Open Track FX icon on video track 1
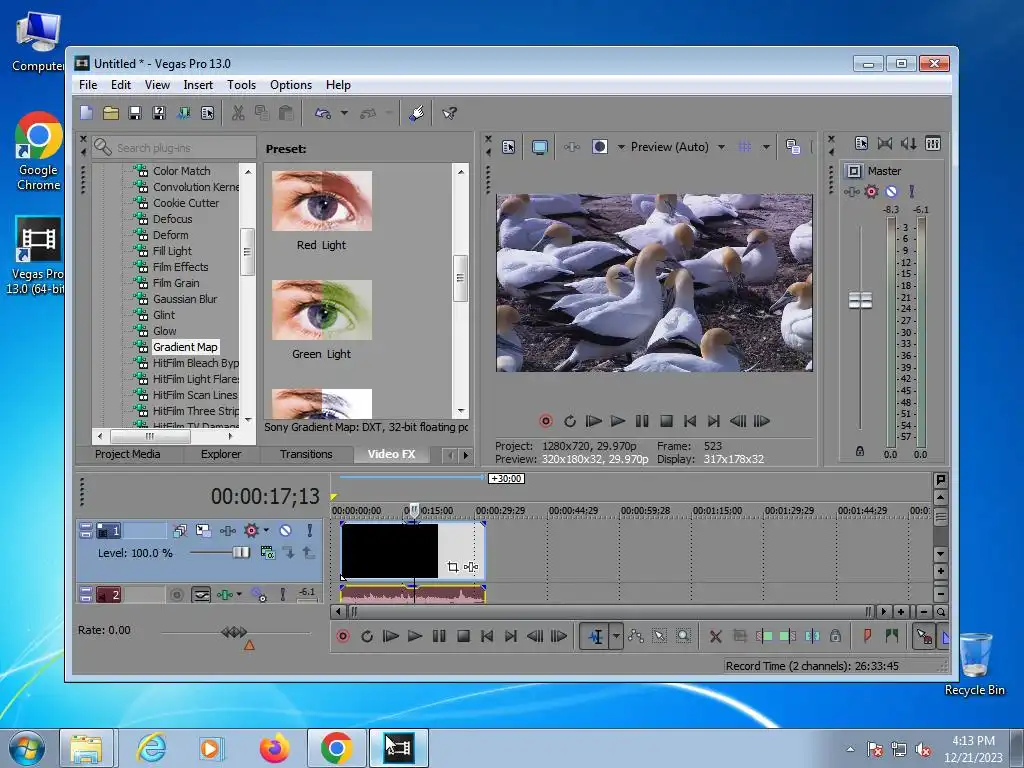The height and width of the screenshot is (768, 1024). click(227, 530)
